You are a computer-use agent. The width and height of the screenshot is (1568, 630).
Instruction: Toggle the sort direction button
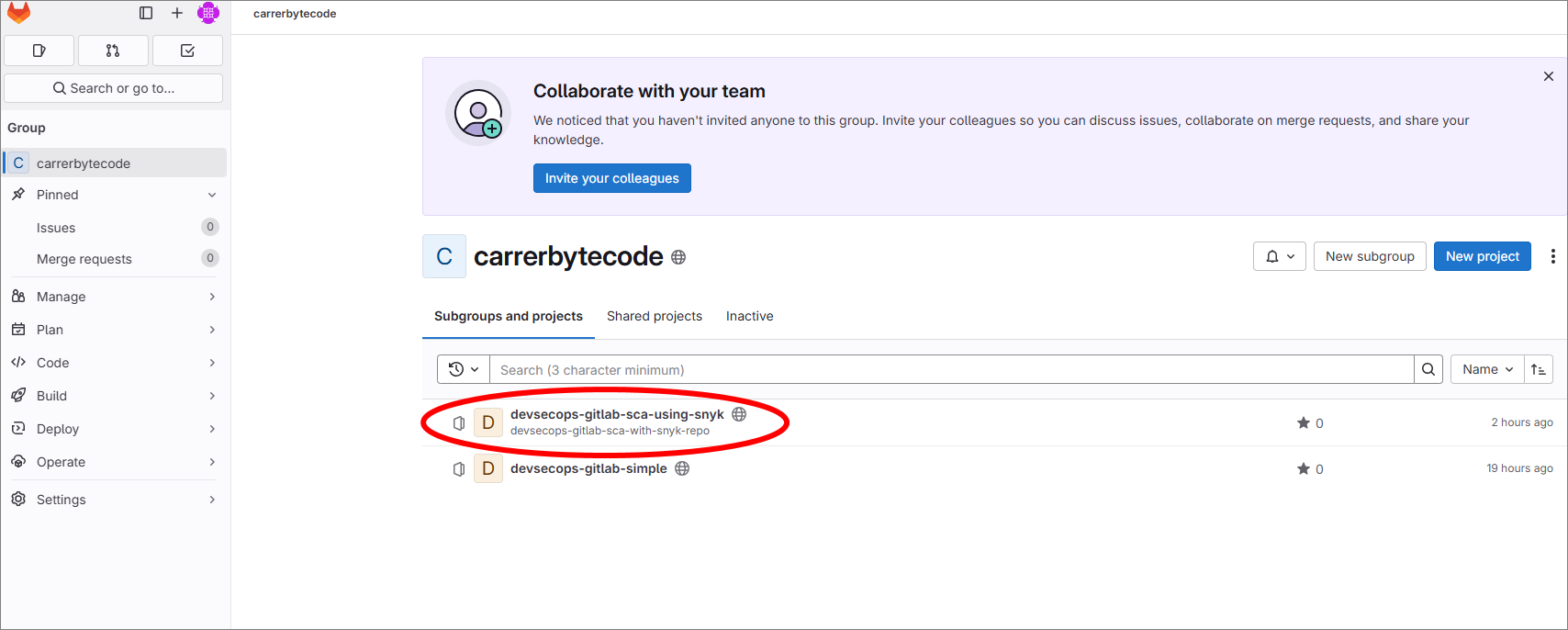[x=1539, y=369]
